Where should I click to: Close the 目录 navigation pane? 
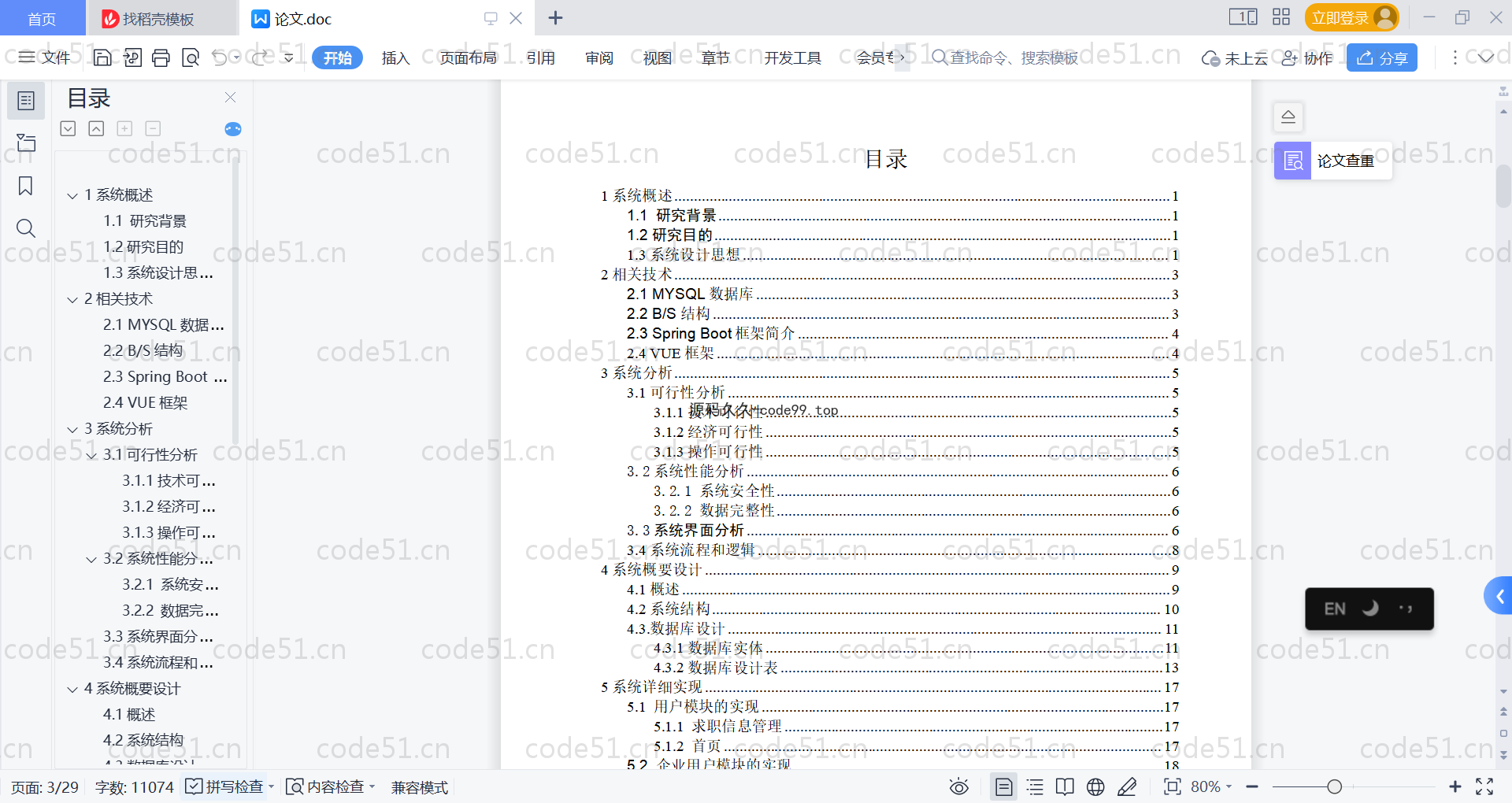point(231,98)
